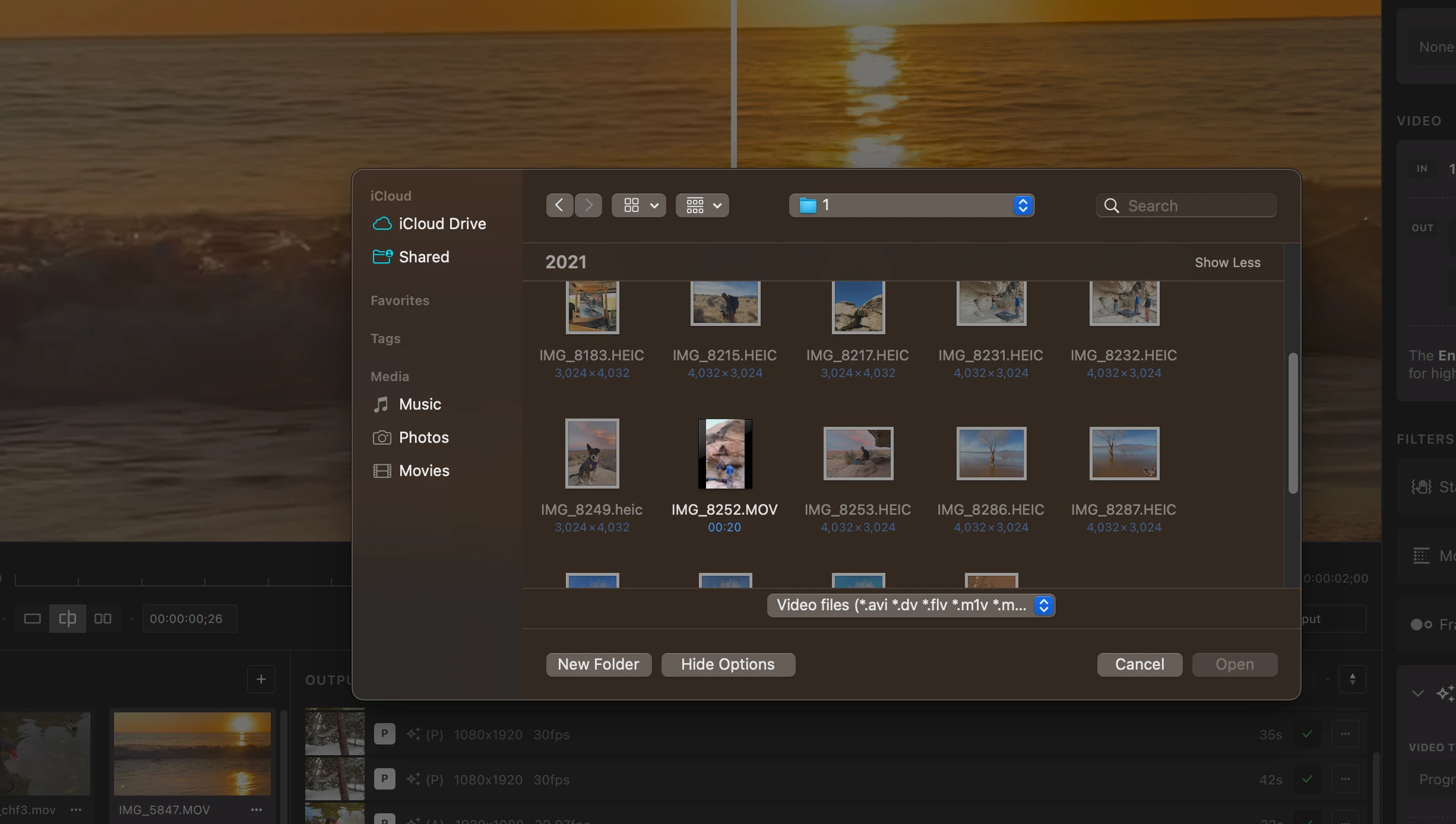Open the group-by options dropdown
The height and width of the screenshot is (824, 1456).
click(702, 205)
